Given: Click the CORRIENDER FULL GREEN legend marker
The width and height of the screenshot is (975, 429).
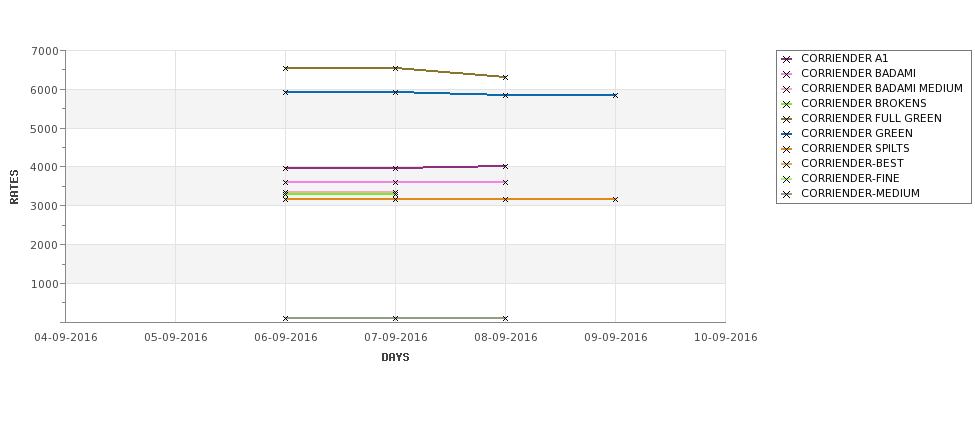Looking at the screenshot, I should tap(787, 119).
